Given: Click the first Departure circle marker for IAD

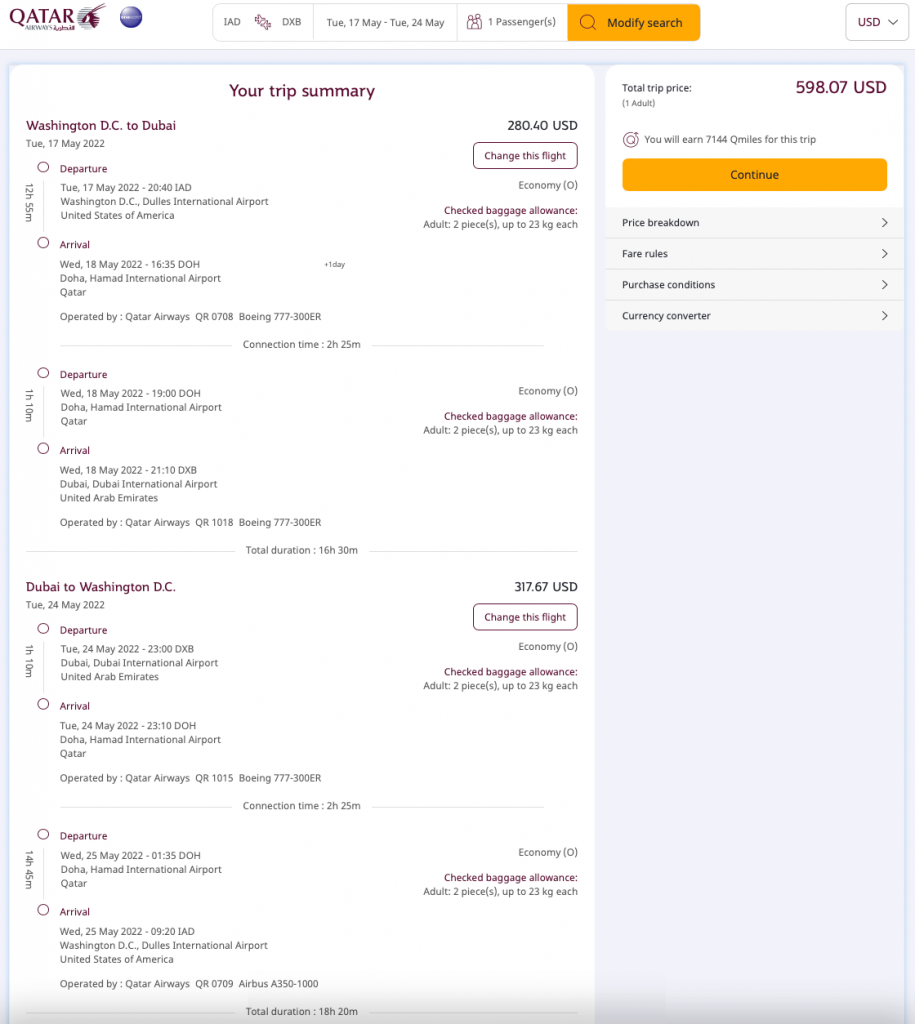Looking at the screenshot, I should tap(43, 168).
